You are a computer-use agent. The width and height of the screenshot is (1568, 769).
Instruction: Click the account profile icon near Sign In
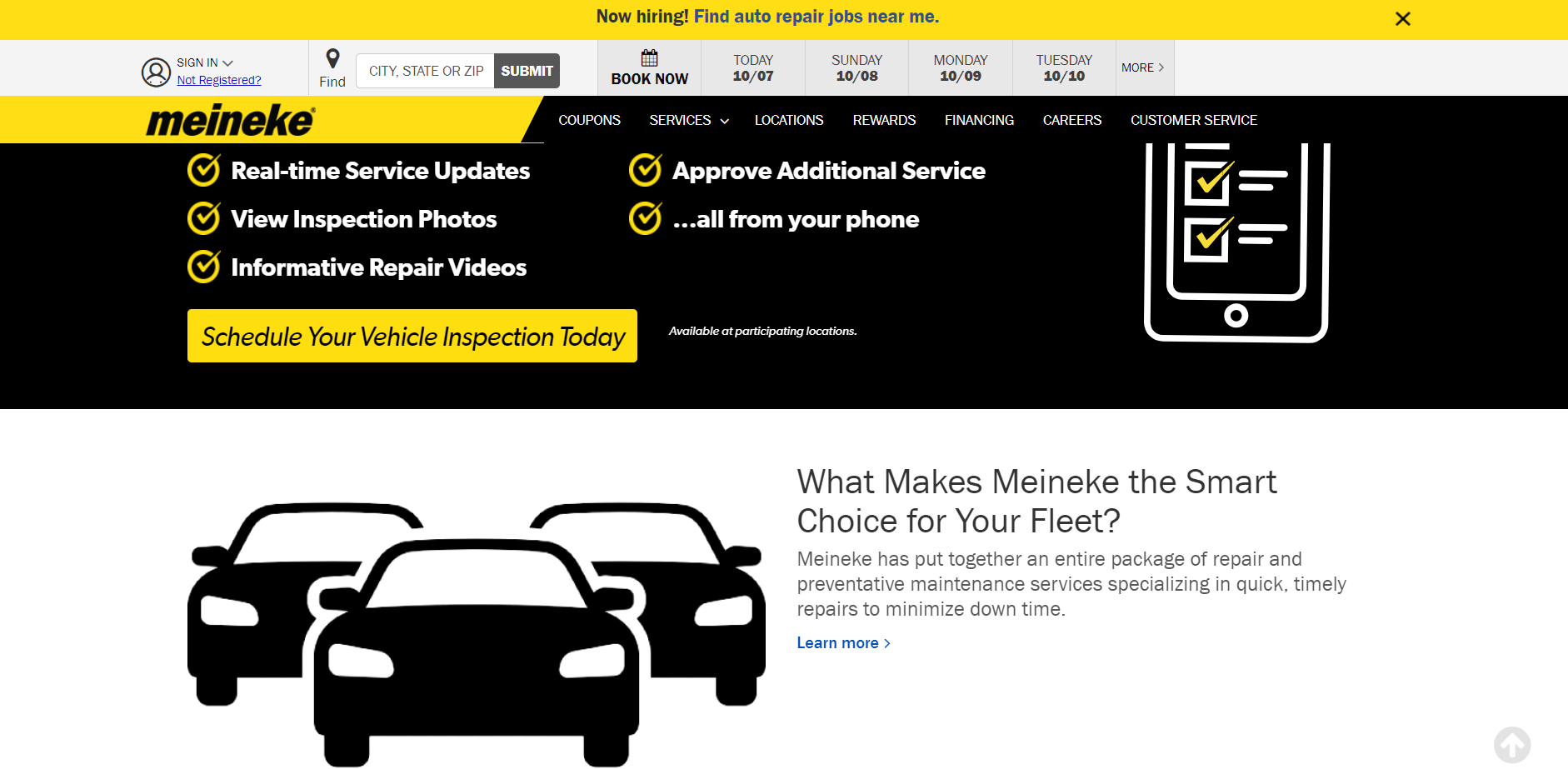click(x=155, y=71)
